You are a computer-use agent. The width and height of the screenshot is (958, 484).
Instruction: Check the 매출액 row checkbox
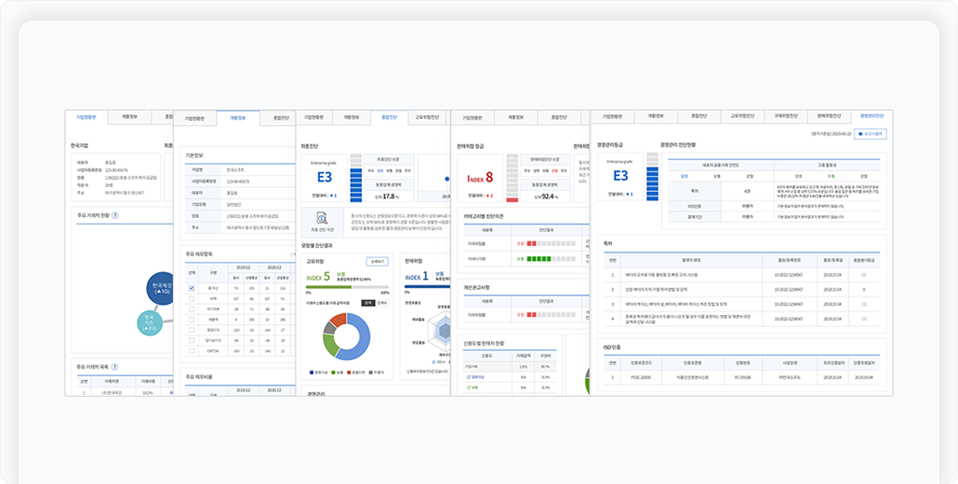click(x=192, y=320)
